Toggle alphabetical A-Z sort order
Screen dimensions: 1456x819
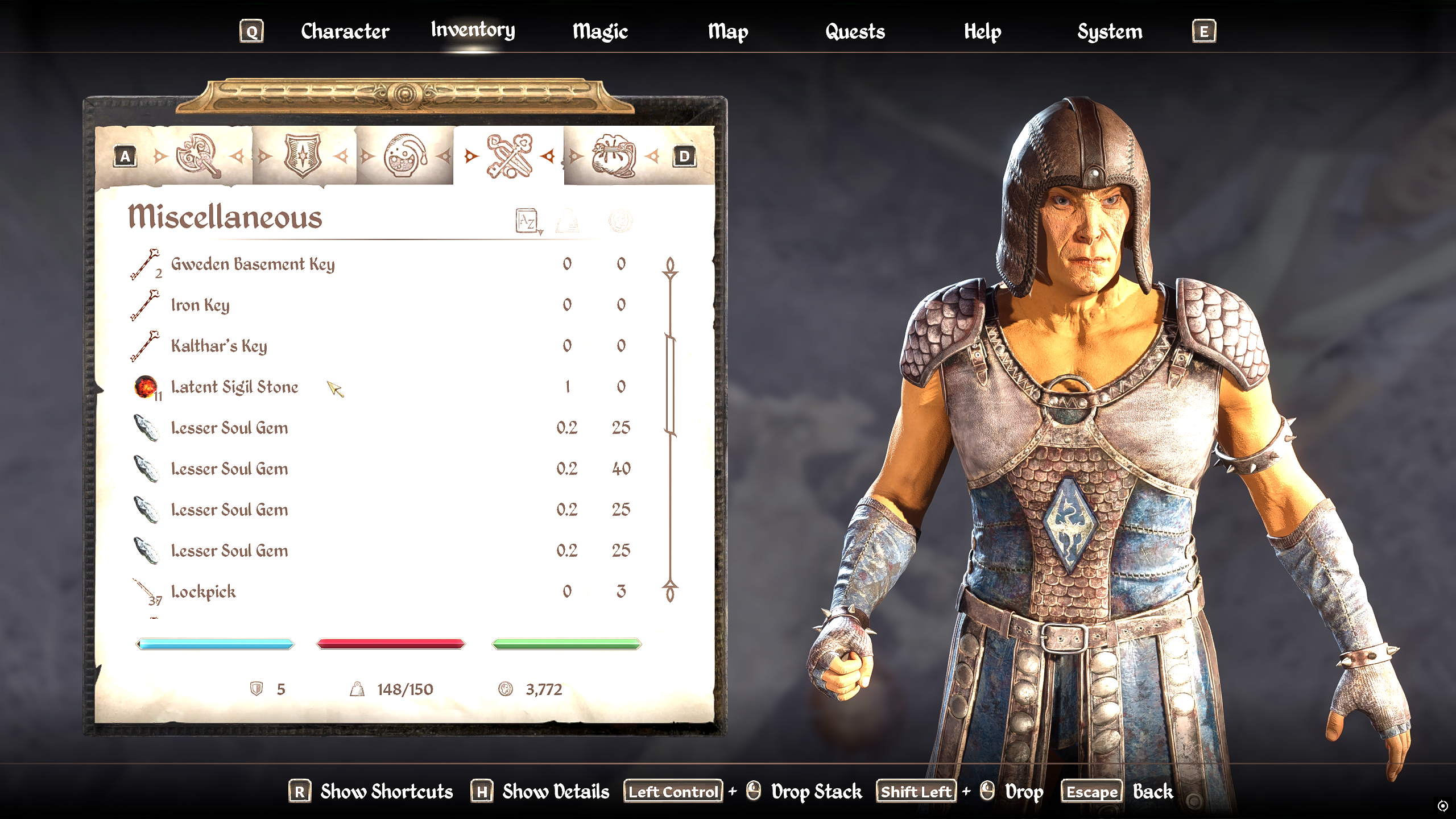coord(528,221)
